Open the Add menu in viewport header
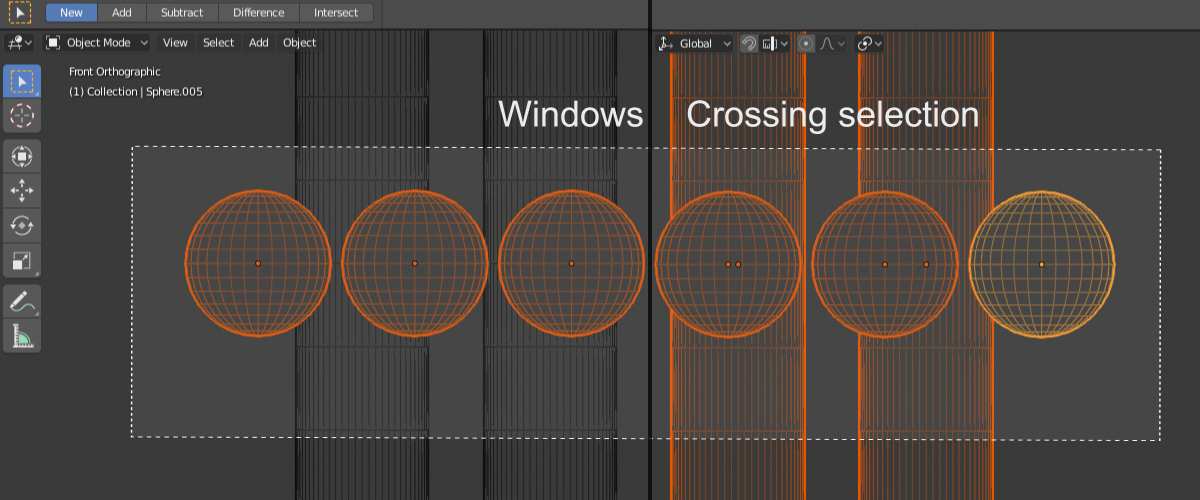The height and width of the screenshot is (500, 1200). 259,43
